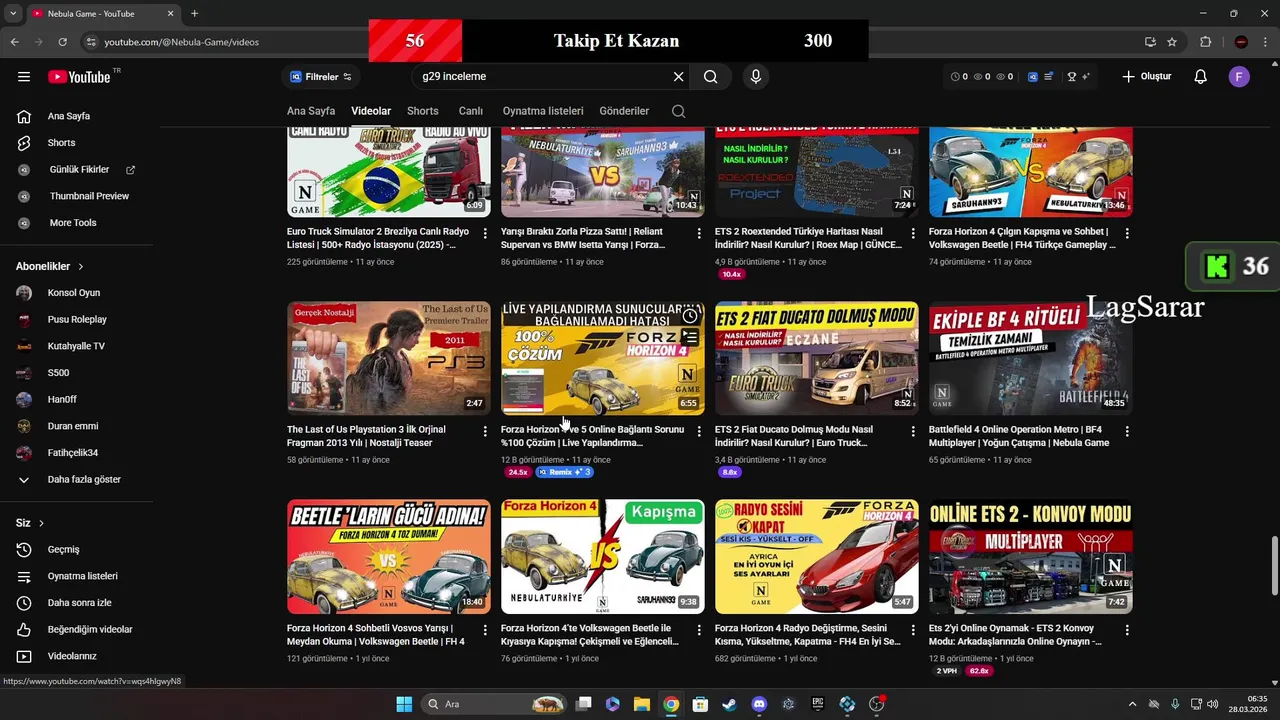The height and width of the screenshot is (720, 1280).
Task: Open Chrome extensions puzzle icon
Action: pos(1205,42)
